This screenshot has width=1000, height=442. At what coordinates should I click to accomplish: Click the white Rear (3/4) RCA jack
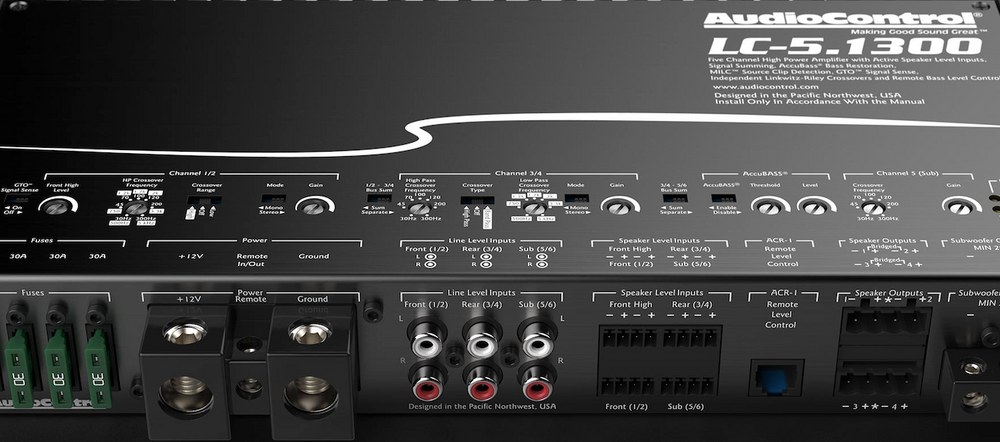pos(482,344)
